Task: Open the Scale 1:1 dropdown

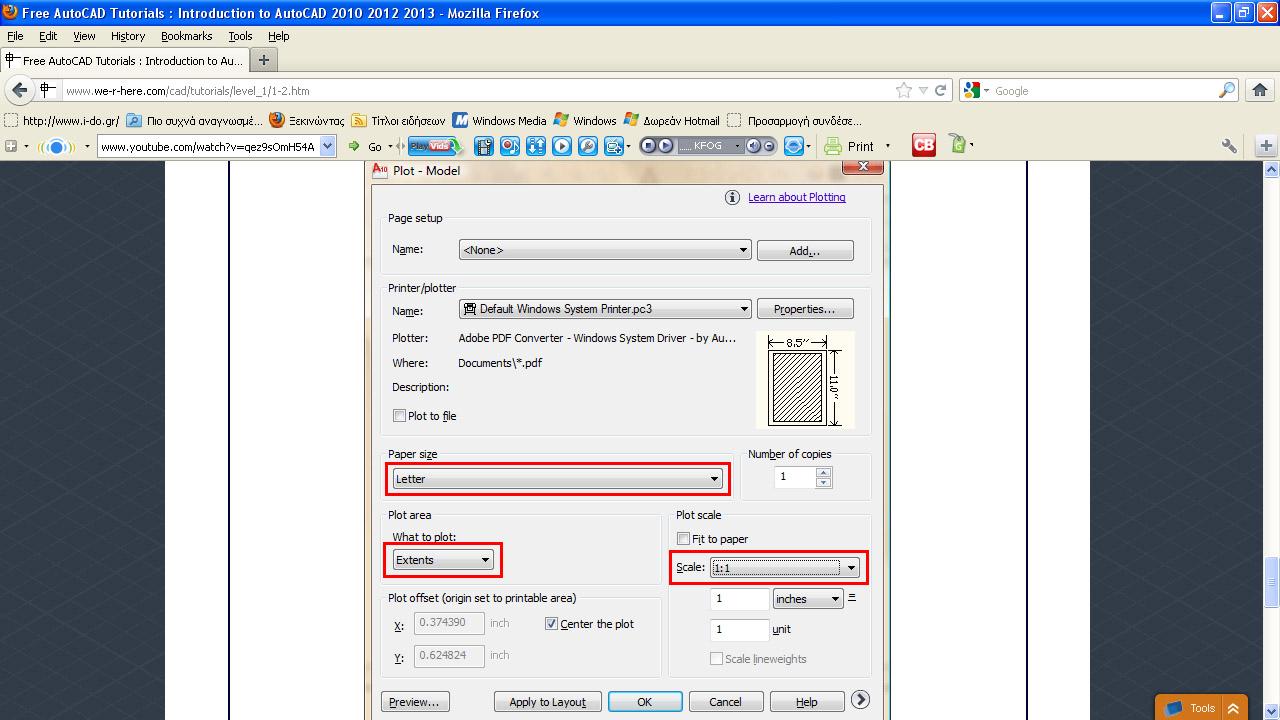Action: point(785,568)
